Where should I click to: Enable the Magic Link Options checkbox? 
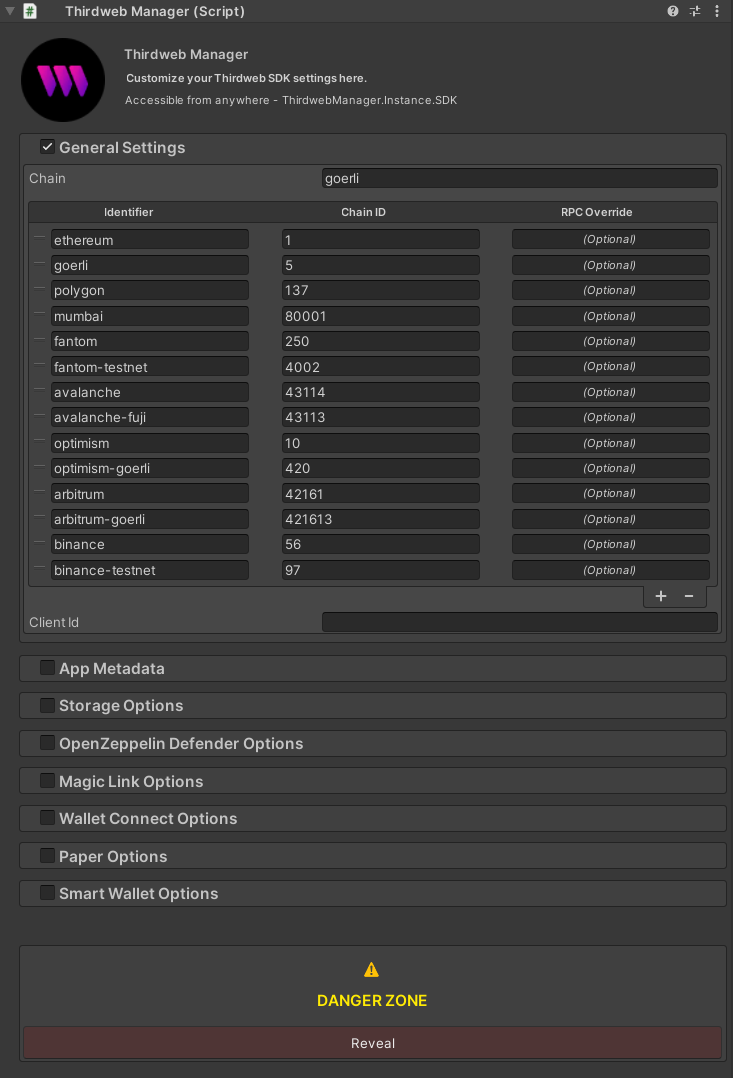pos(47,780)
